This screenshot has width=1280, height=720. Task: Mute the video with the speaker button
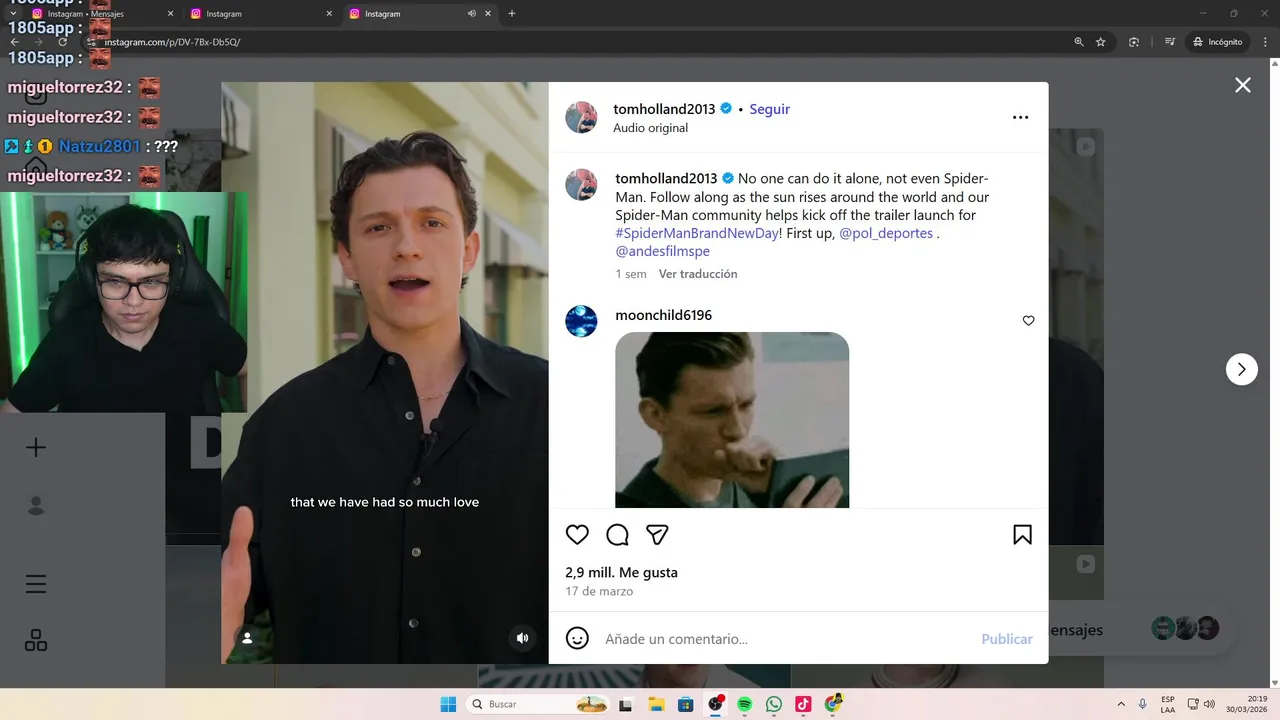pos(522,638)
